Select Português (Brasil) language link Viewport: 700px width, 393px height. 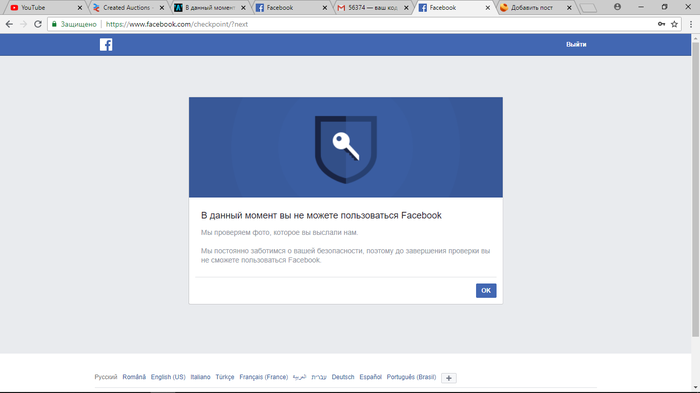click(x=411, y=377)
